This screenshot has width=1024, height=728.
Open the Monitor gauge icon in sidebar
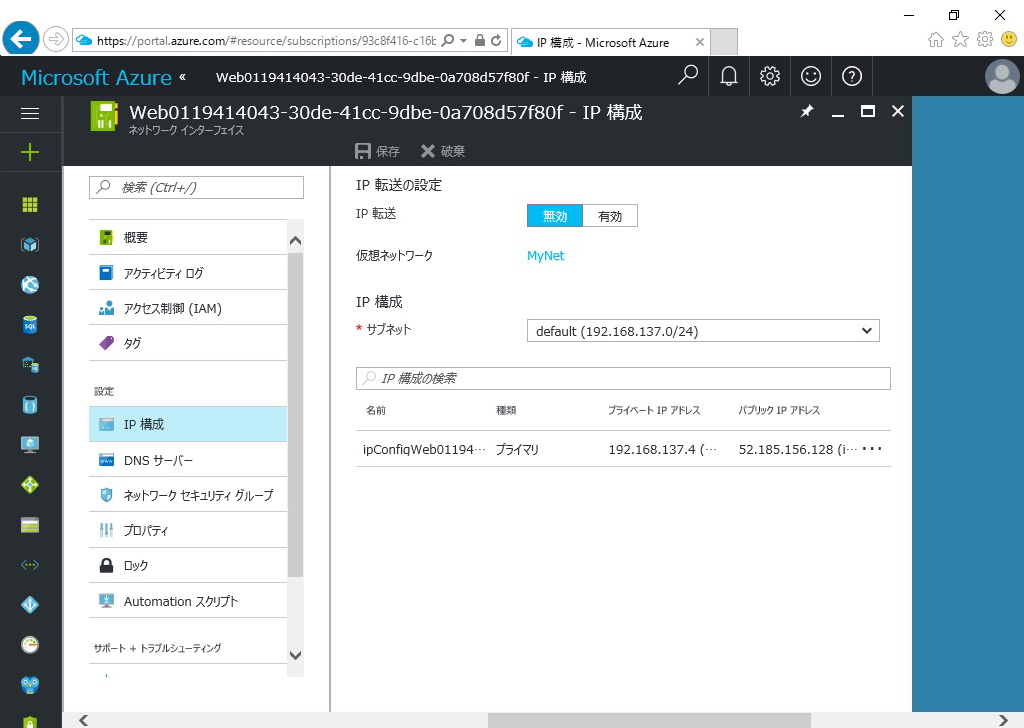[30, 644]
